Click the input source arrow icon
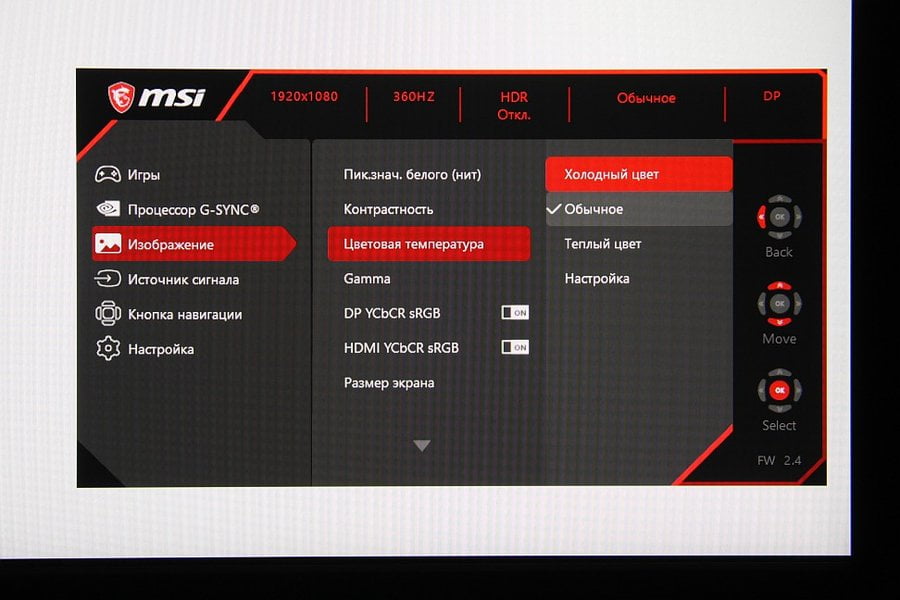The image size is (900, 600). [x=107, y=279]
